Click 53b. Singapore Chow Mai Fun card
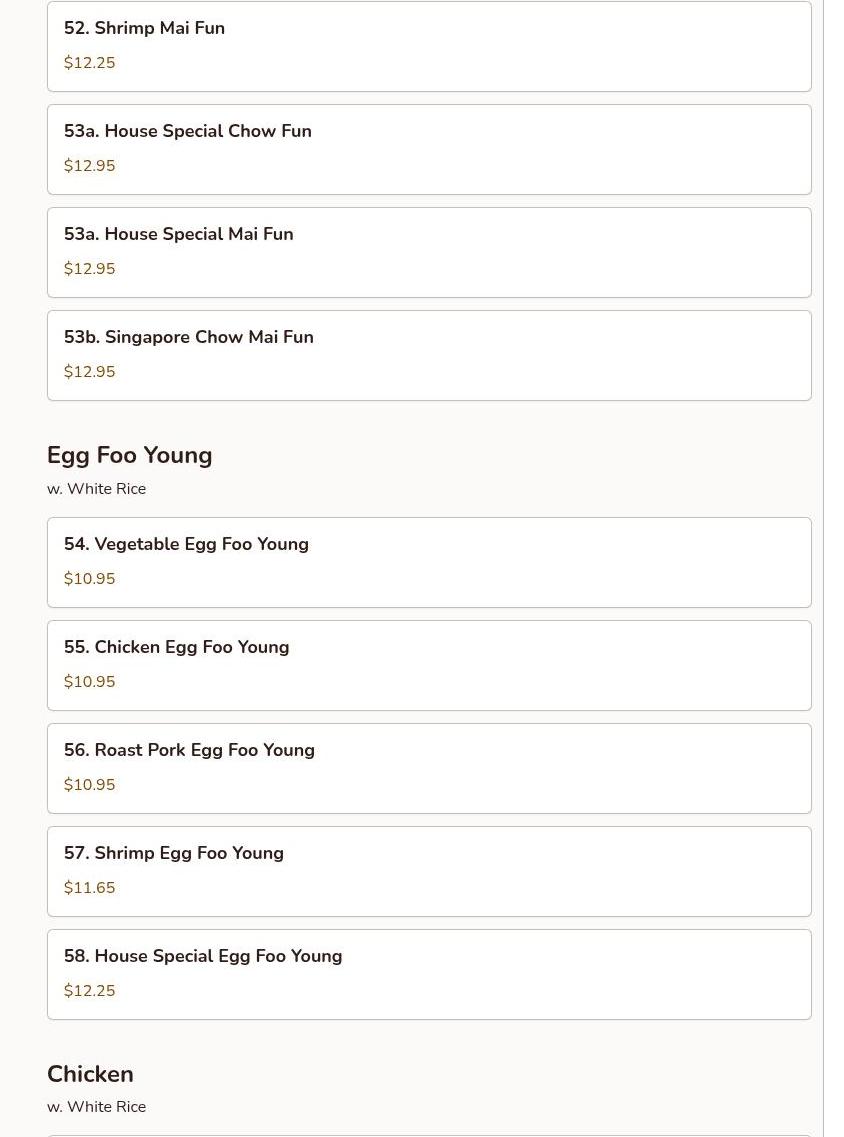 click(x=429, y=355)
